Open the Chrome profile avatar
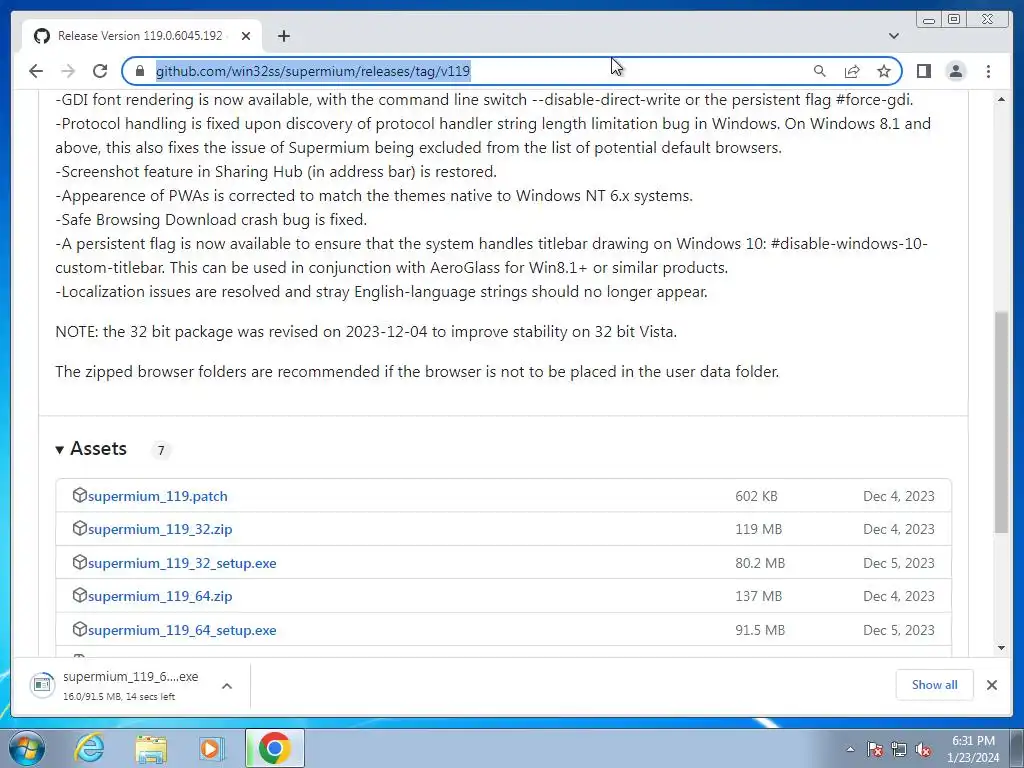Image resolution: width=1024 pixels, height=768 pixels. point(955,71)
